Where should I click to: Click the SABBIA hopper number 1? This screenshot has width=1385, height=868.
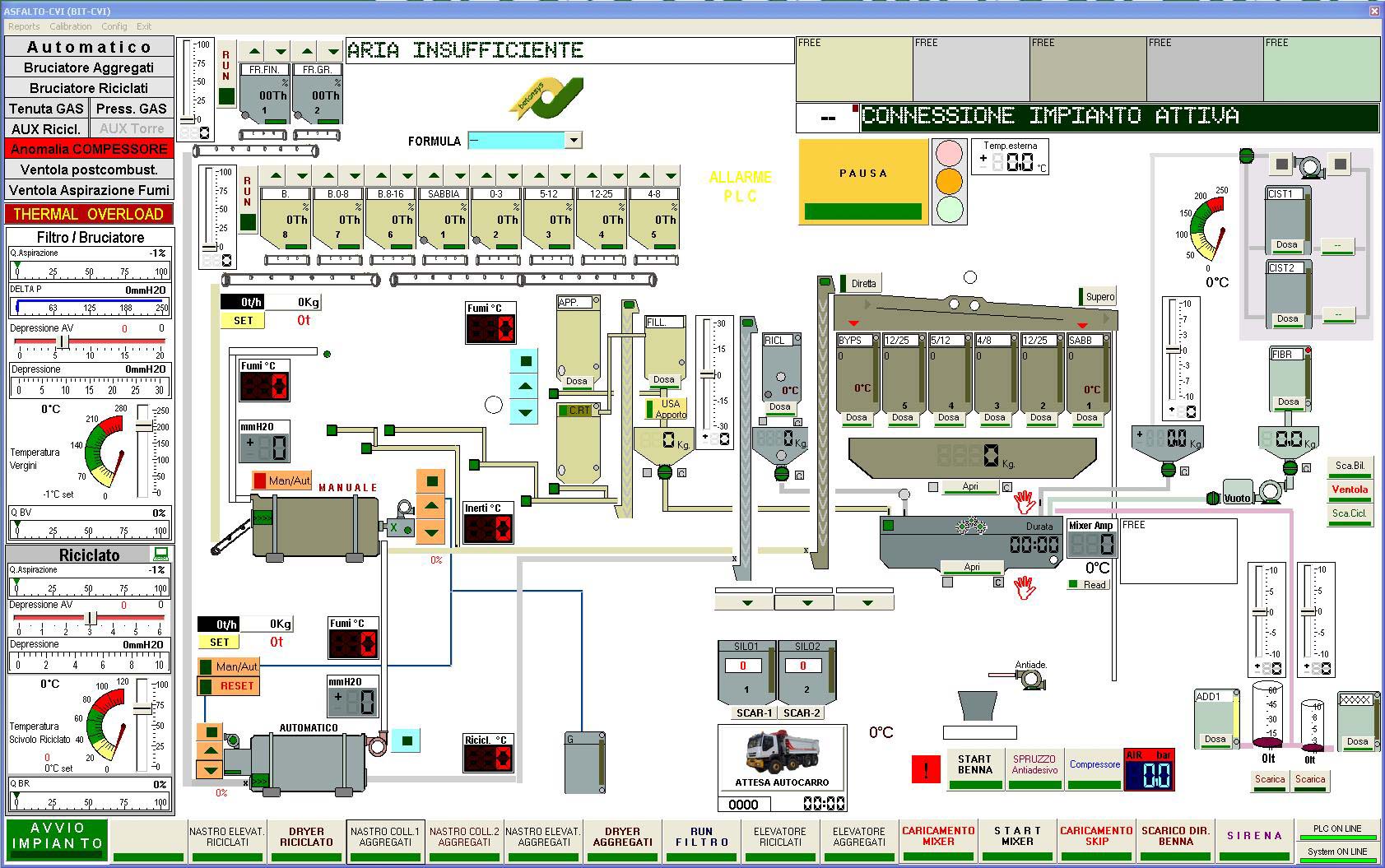444,224
